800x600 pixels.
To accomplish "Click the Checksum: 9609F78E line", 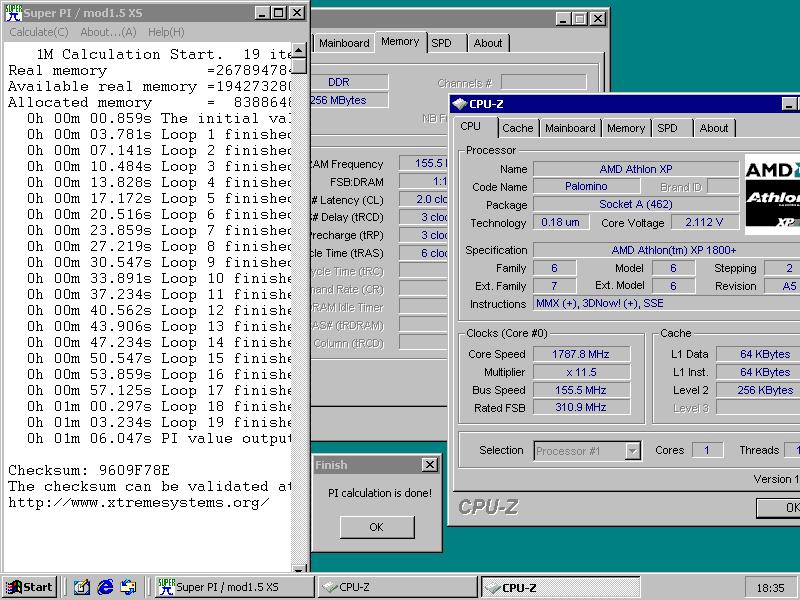I will [x=89, y=470].
